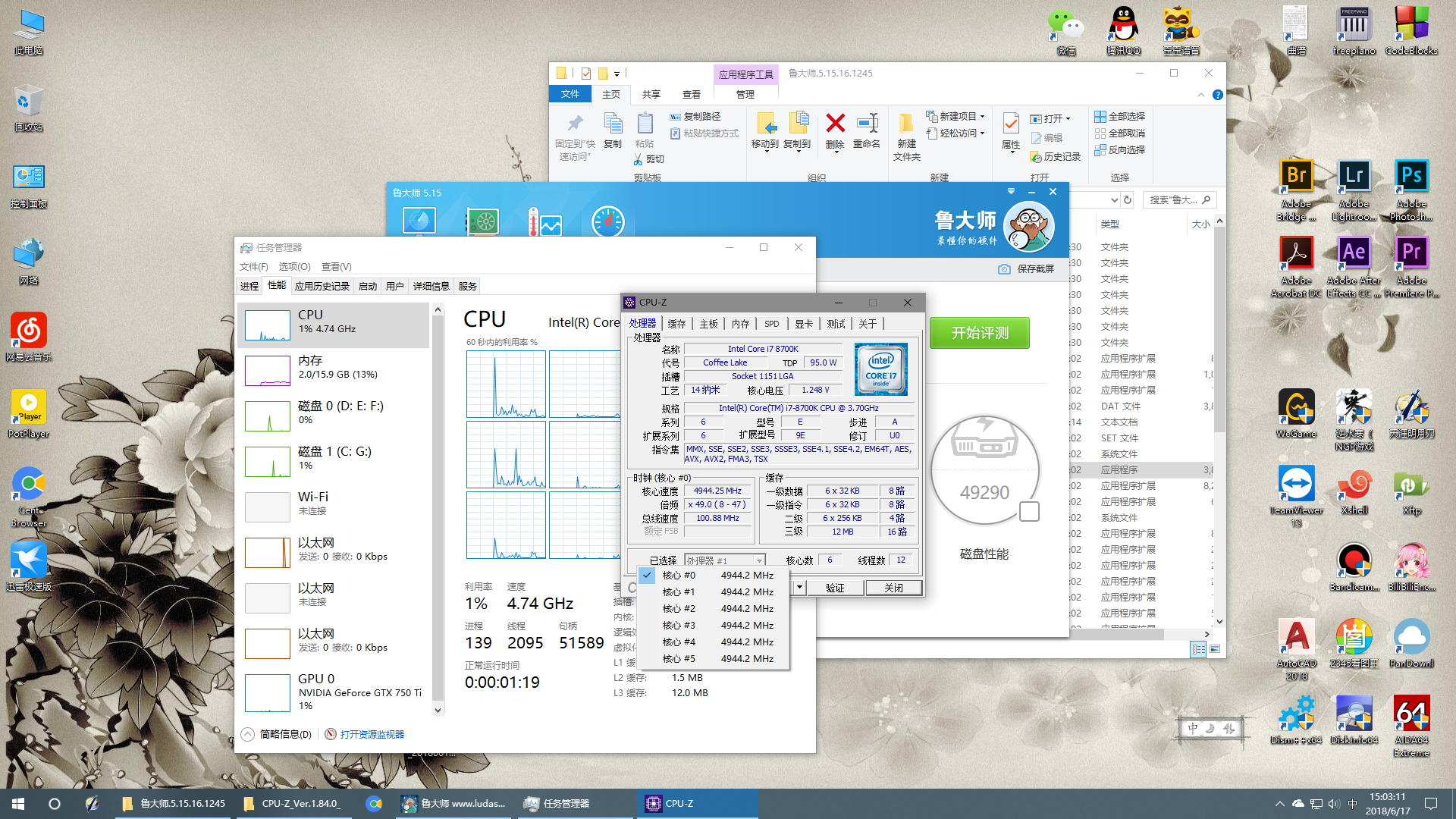
Task: Open options menu in Task Manager
Action: tap(294, 267)
